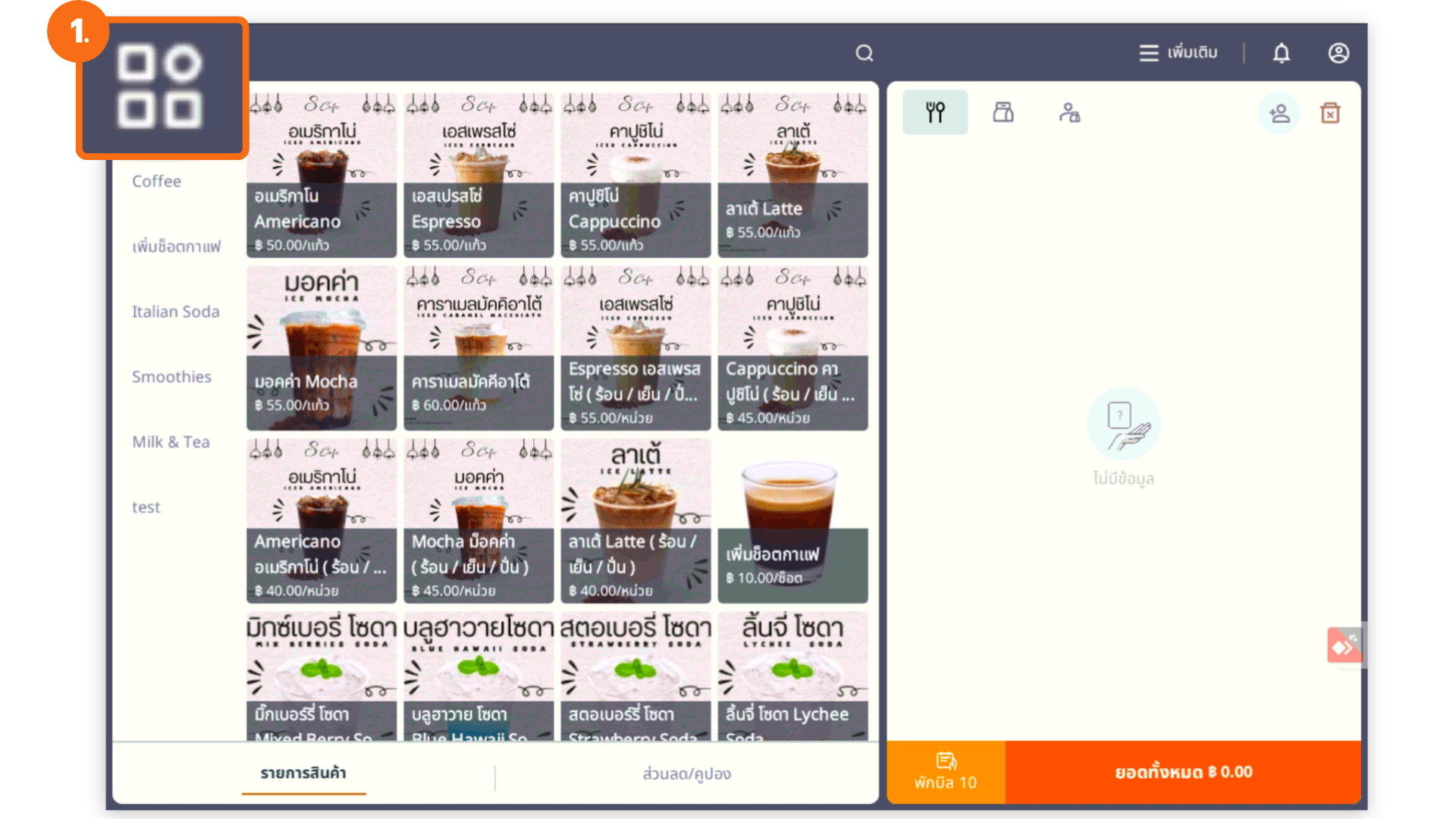Select the takeaway bag icon
This screenshot has width=1456, height=819.
pos(1003,112)
